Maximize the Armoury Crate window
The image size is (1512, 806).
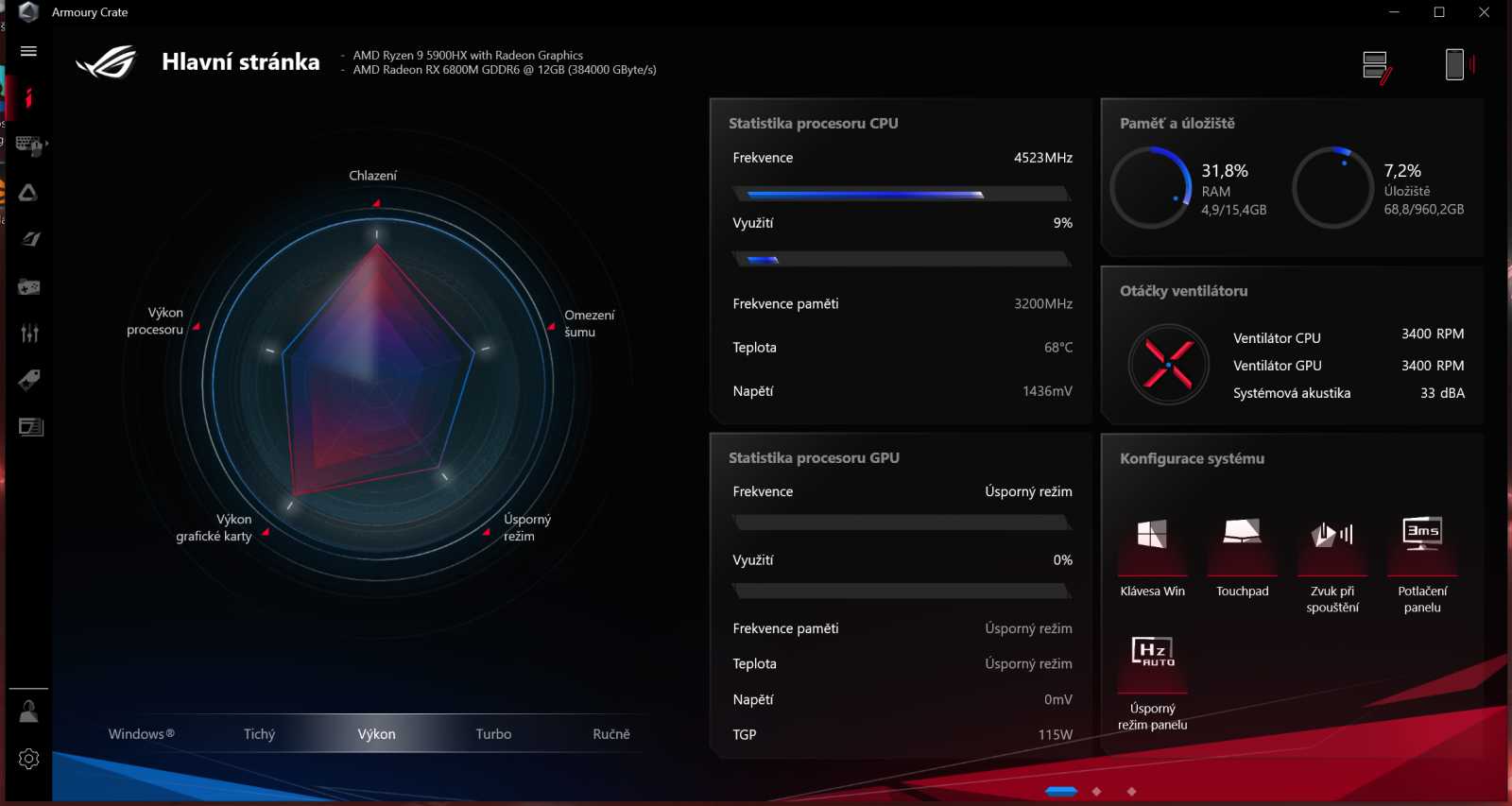tap(1439, 12)
